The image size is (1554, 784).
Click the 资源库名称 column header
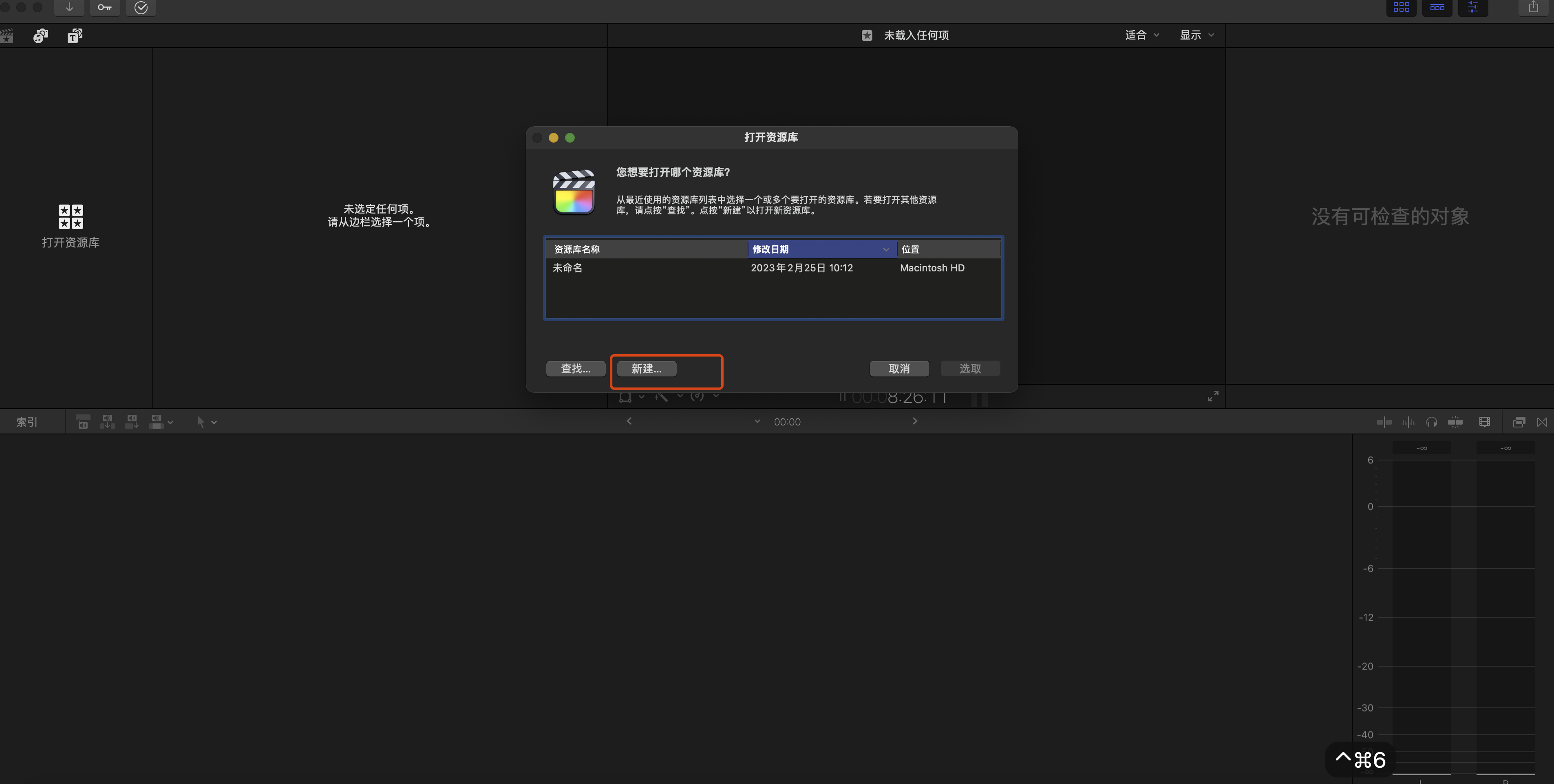pos(645,249)
